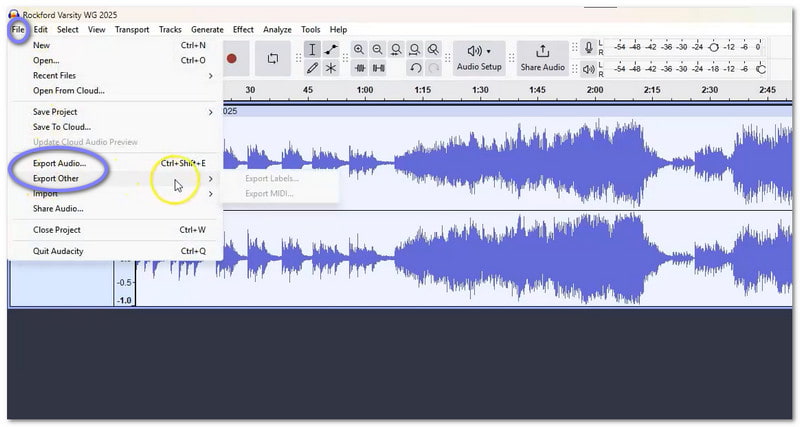
Task: Click the Zoom In magnifier
Action: click(359, 49)
